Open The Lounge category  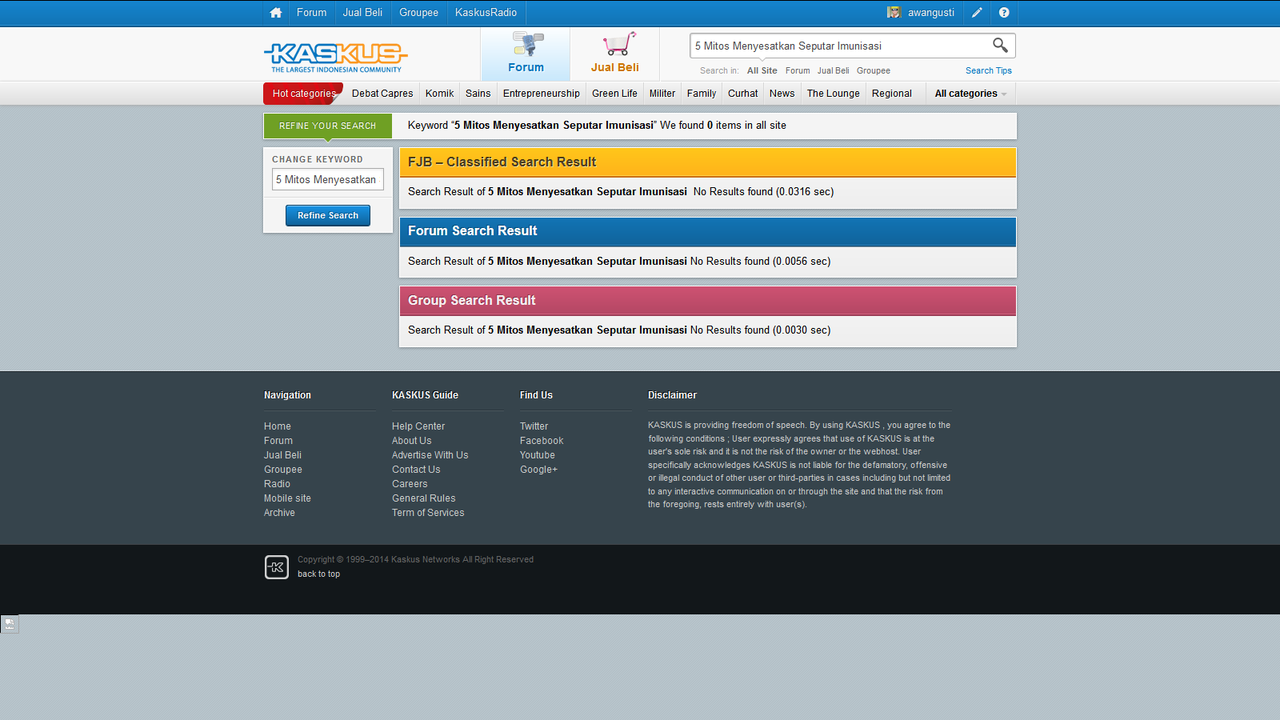point(833,93)
